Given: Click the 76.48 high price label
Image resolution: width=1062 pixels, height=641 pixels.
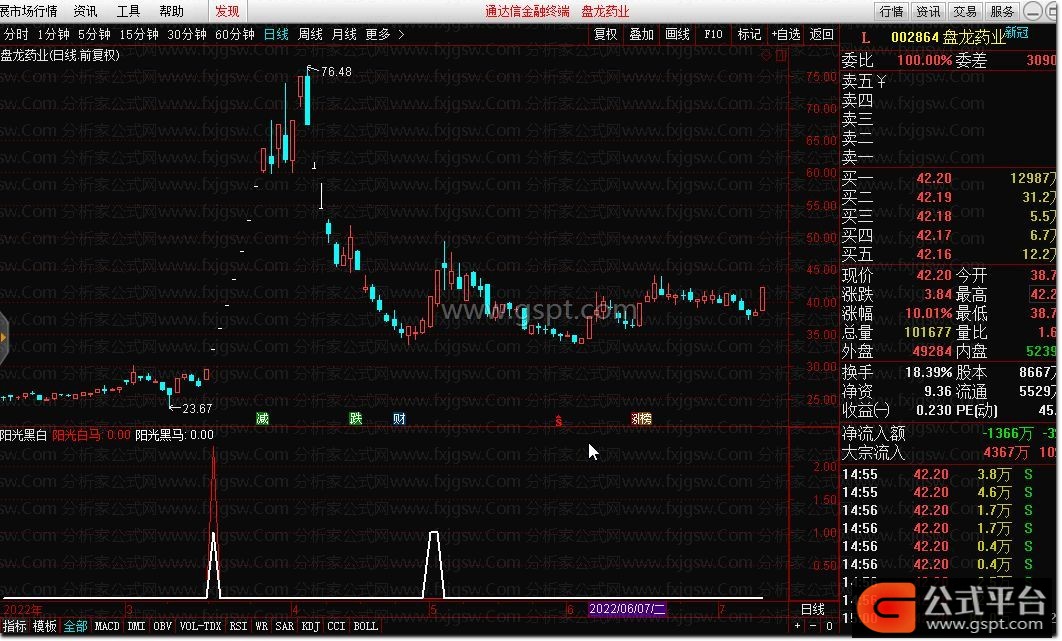Looking at the screenshot, I should pyautogui.click(x=336, y=72).
